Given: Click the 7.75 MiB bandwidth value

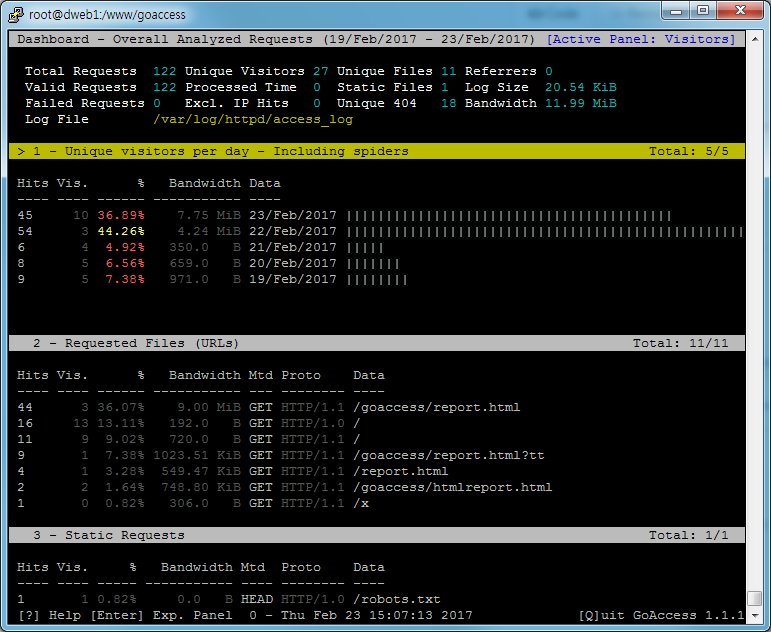Looking at the screenshot, I should [209, 215].
